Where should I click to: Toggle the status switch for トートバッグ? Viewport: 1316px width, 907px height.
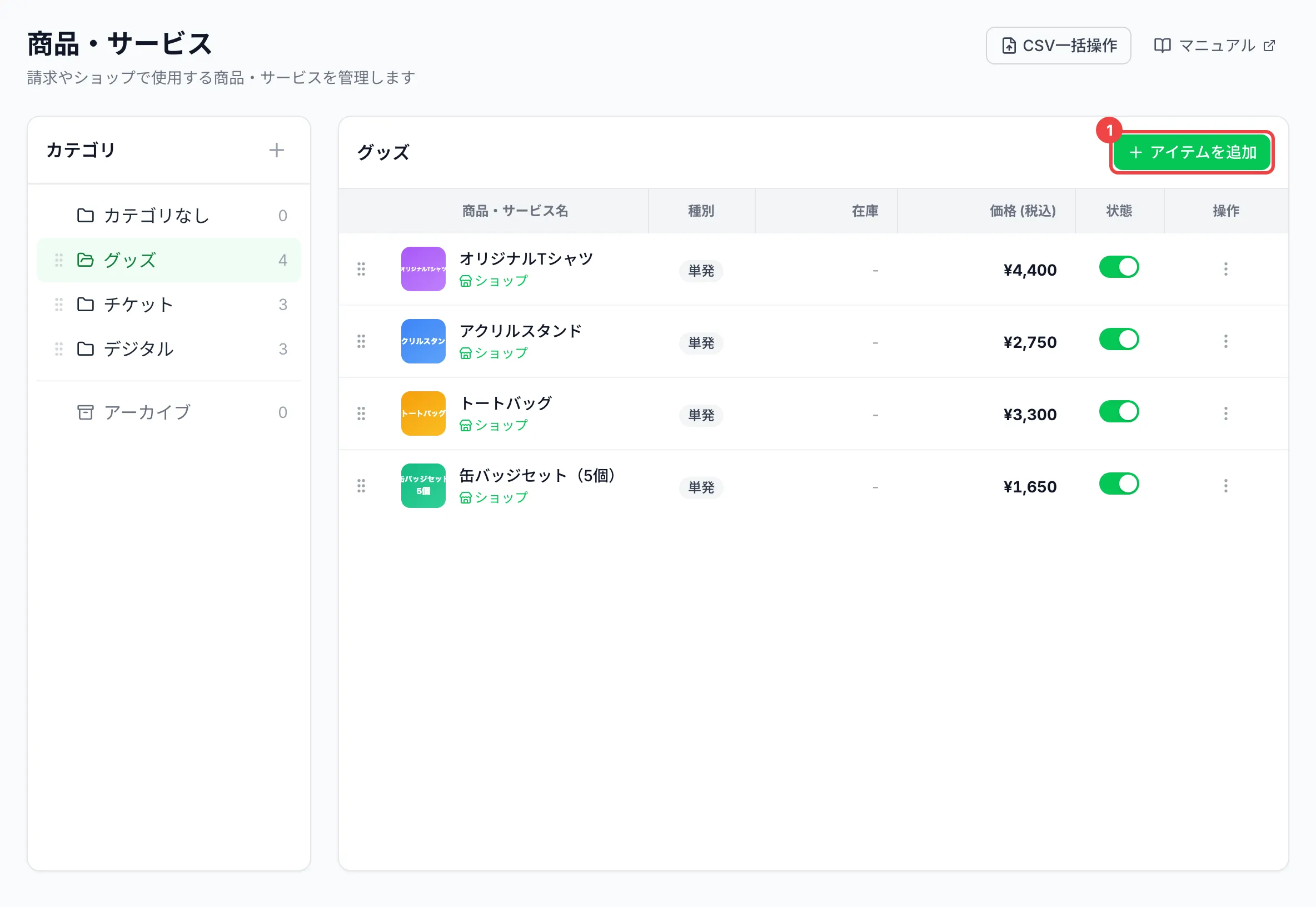pos(1119,411)
